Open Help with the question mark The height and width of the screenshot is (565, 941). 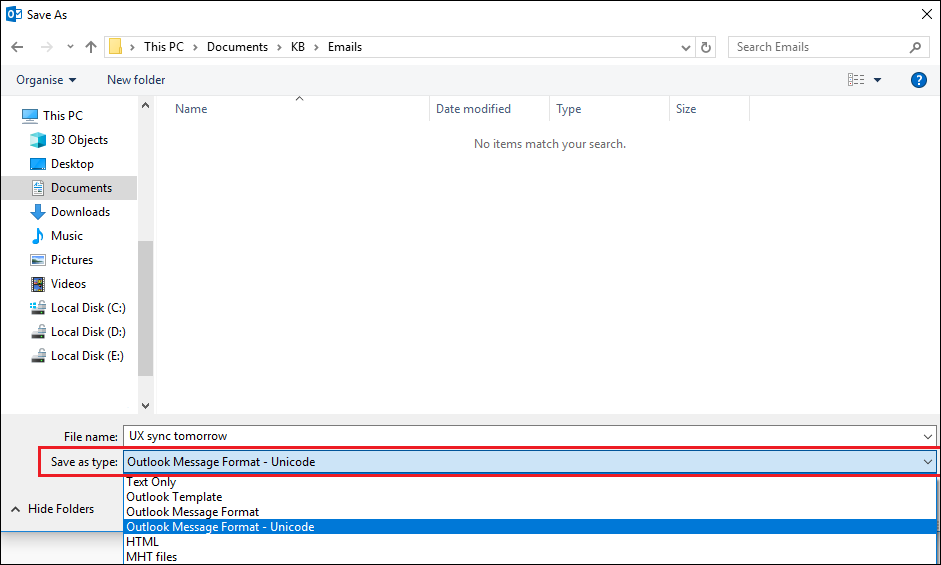click(918, 80)
